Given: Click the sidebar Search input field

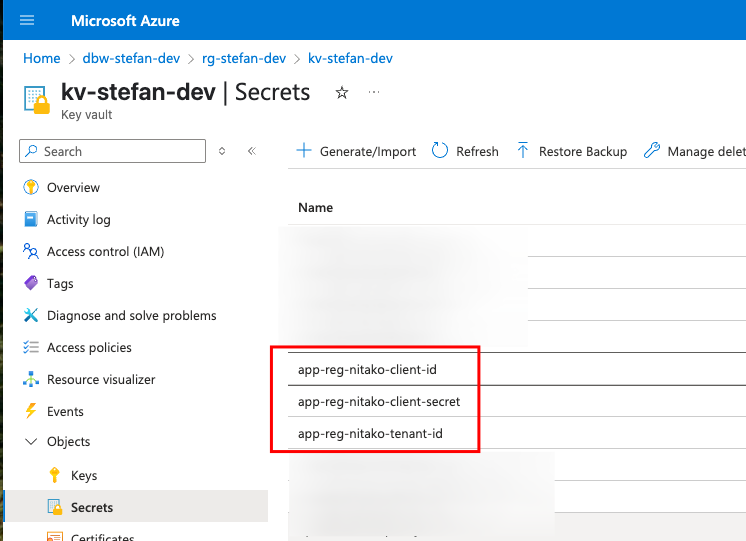Looking at the screenshot, I should tap(120, 151).
